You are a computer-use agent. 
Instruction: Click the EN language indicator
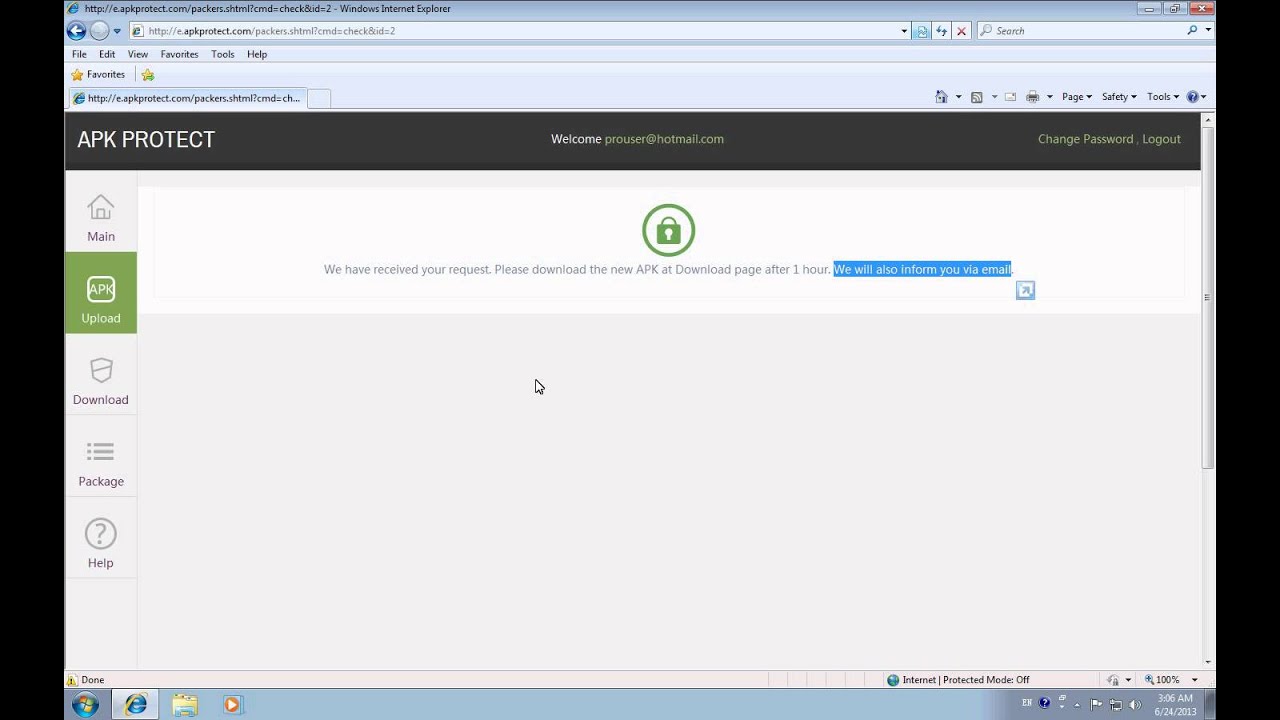(1027, 704)
